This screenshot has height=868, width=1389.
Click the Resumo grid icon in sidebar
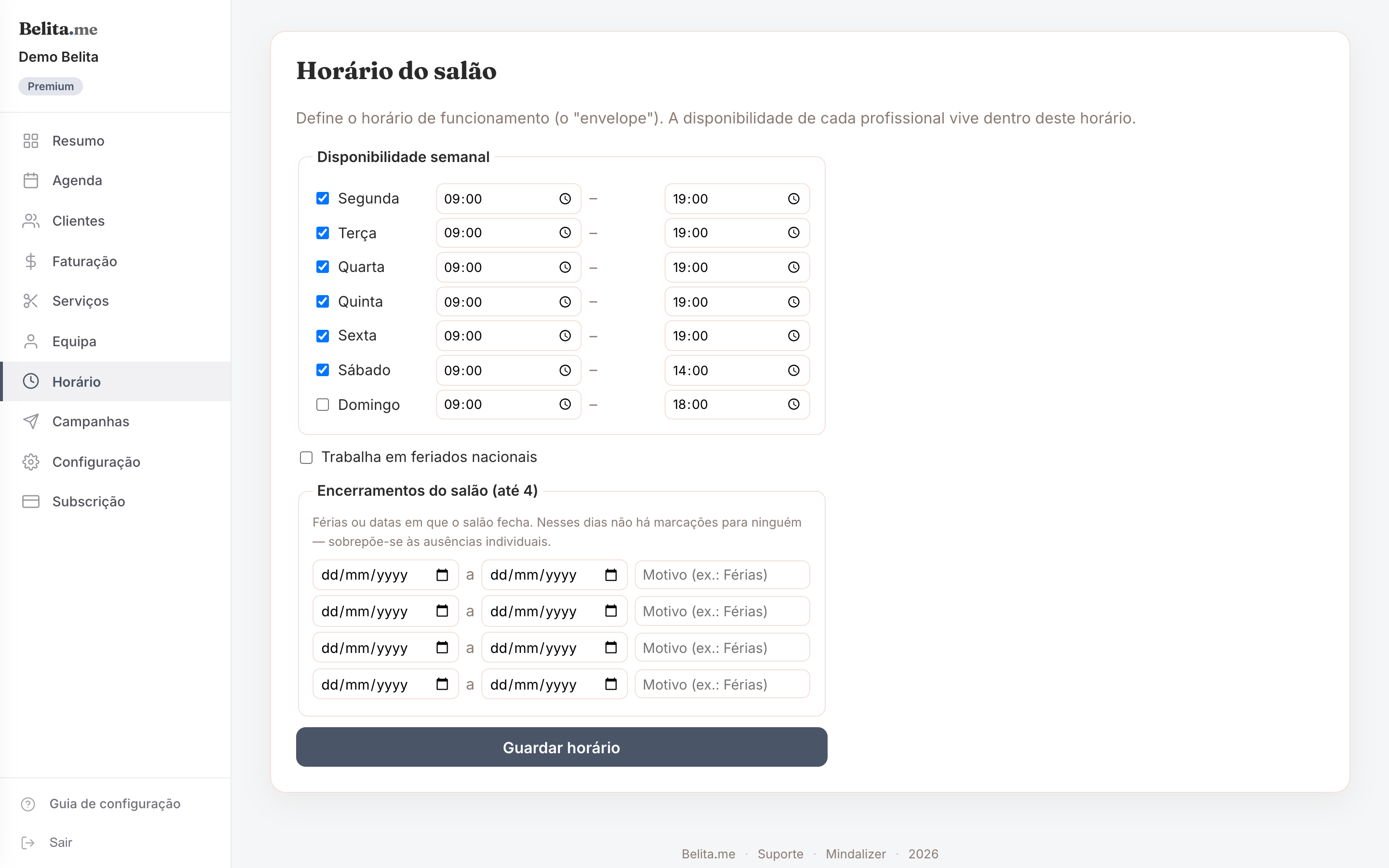click(x=30, y=141)
